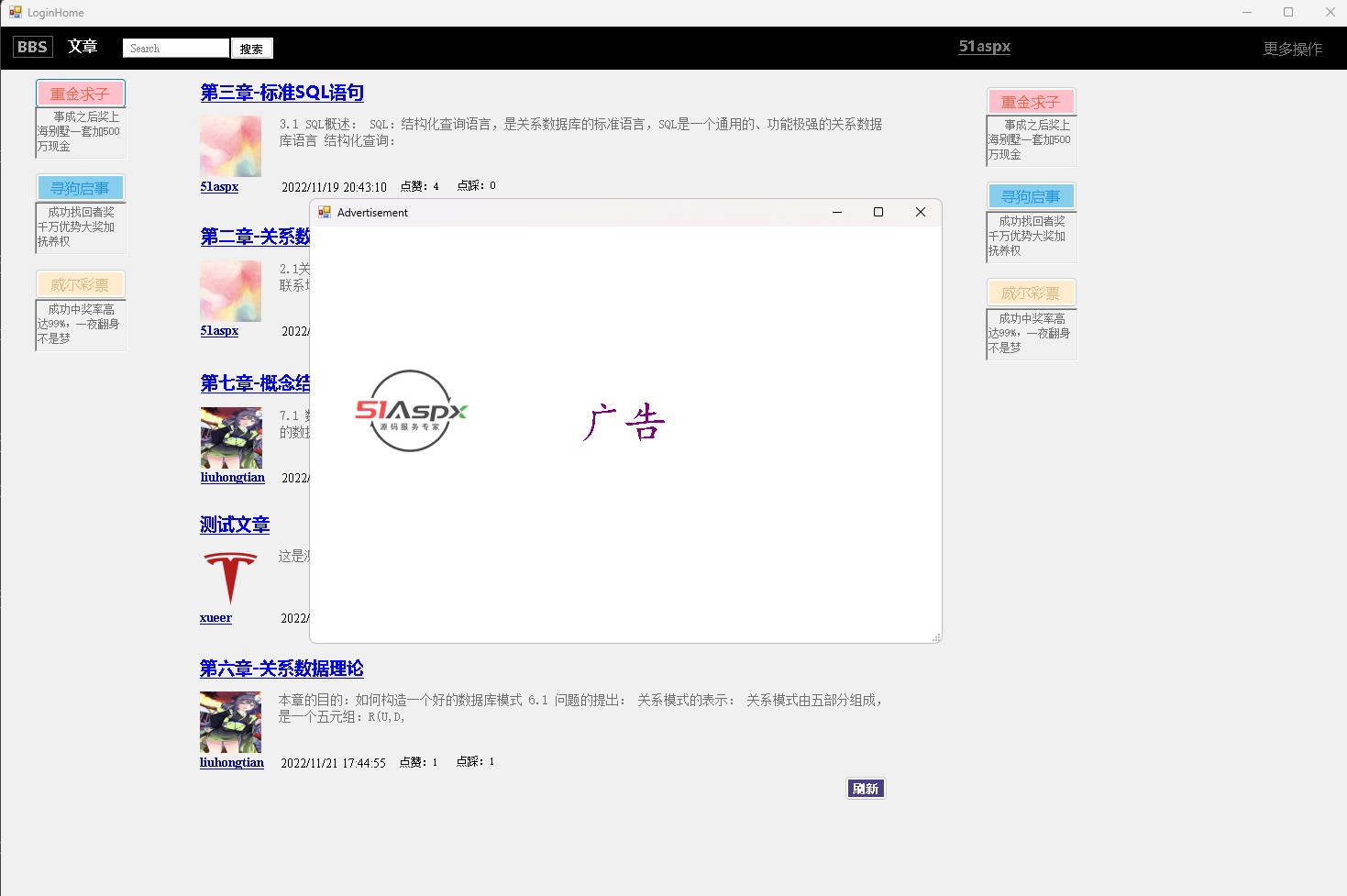
Task: Click left 寻狗启事 description text box
Action: pos(81,227)
